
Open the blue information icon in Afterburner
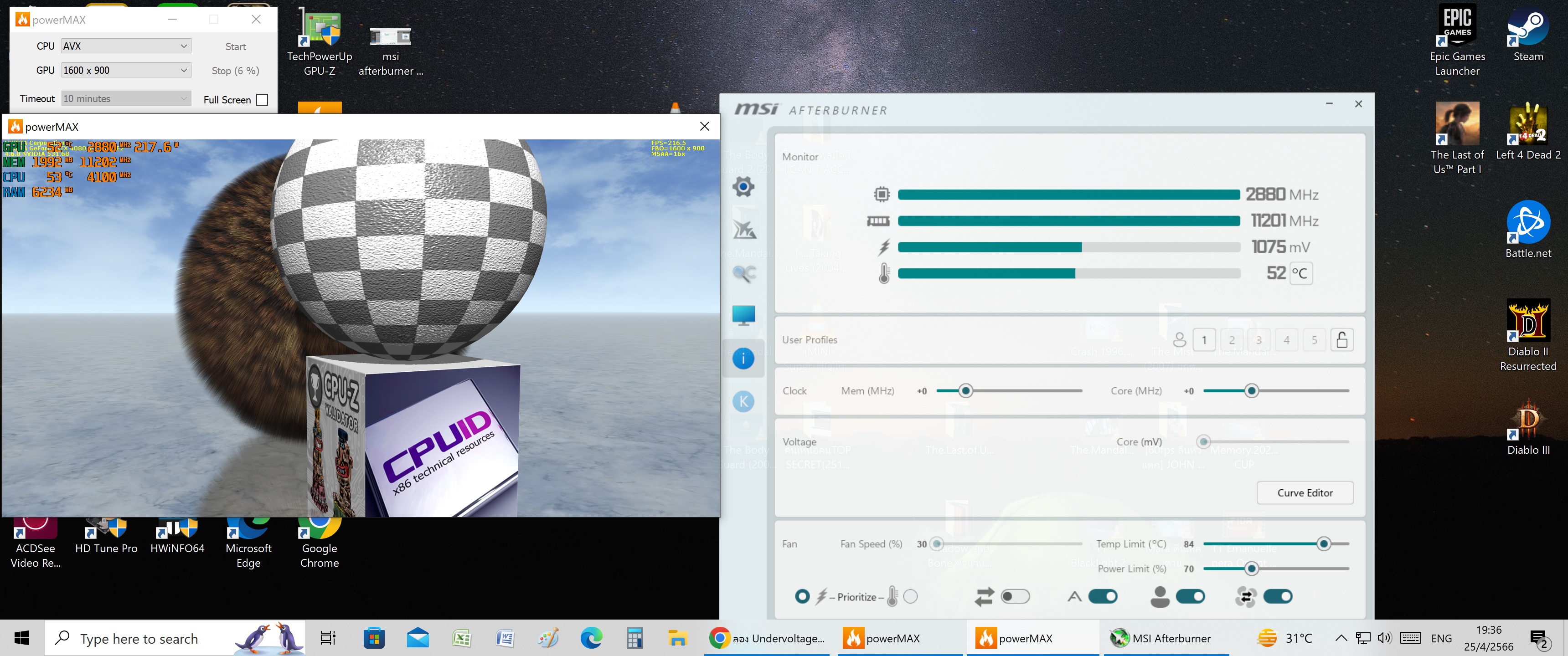tap(743, 359)
